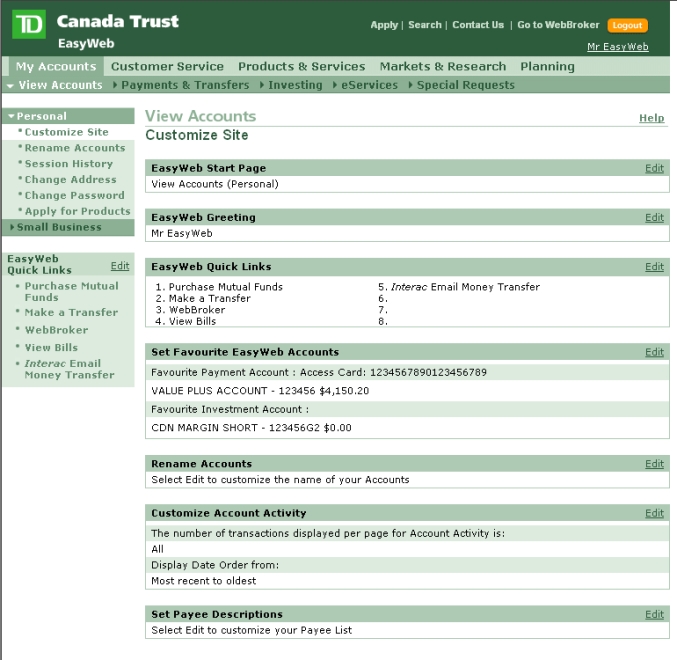This screenshot has height=660, width=677.
Task: Click 'Most recent to oldest' value
Action: (x=203, y=581)
